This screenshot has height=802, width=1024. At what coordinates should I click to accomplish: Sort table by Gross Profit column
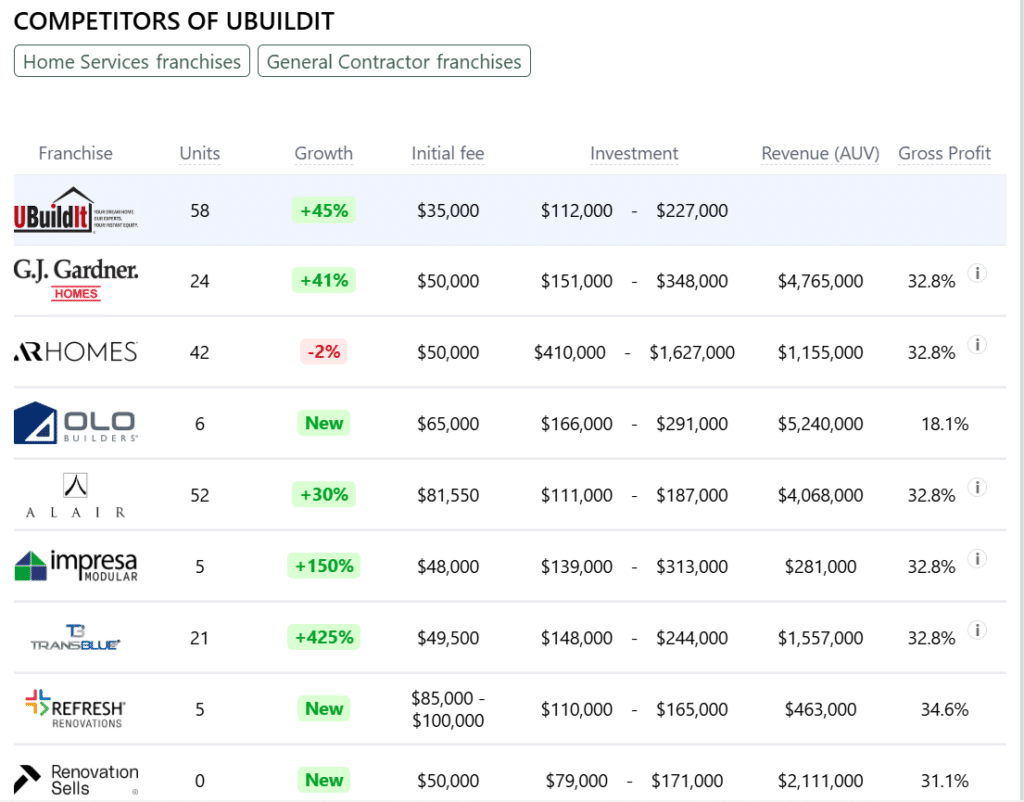pos(944,153)
